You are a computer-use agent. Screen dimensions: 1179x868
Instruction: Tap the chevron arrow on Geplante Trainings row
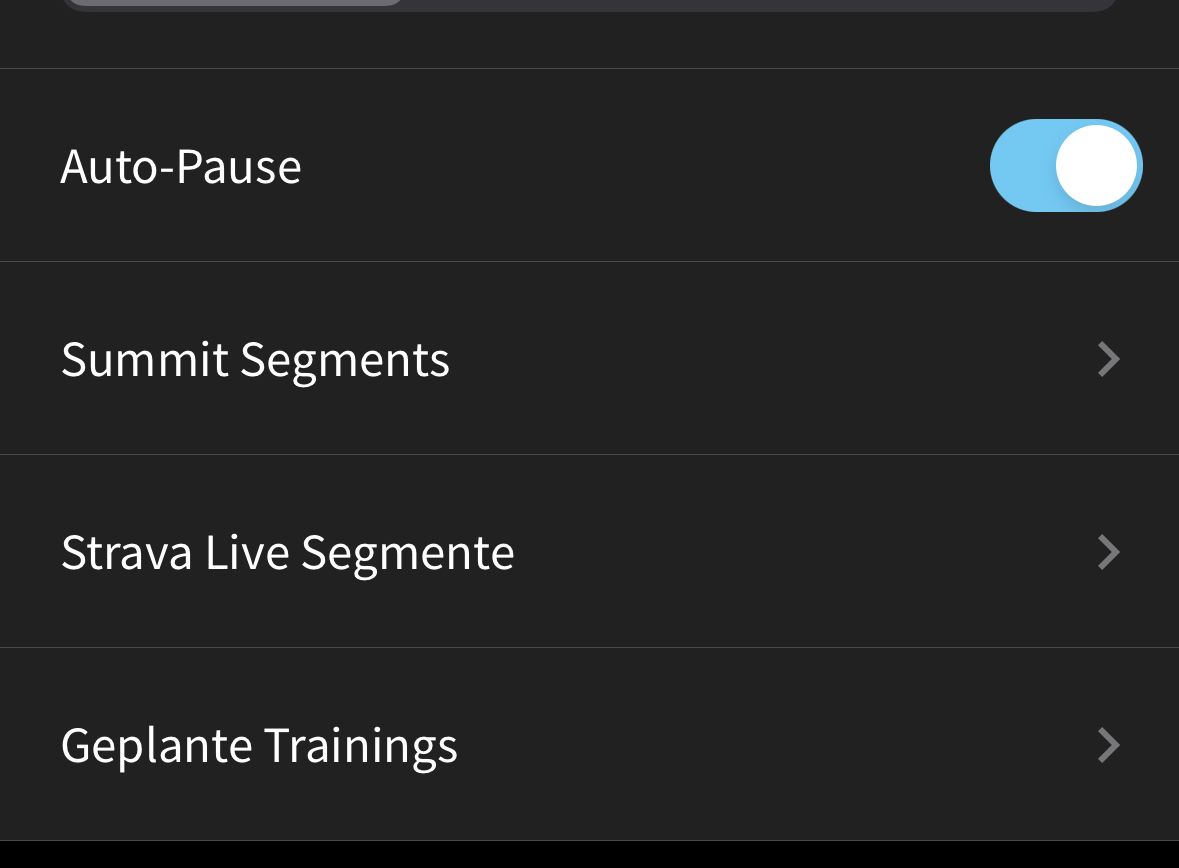(x=1108, y=745)
